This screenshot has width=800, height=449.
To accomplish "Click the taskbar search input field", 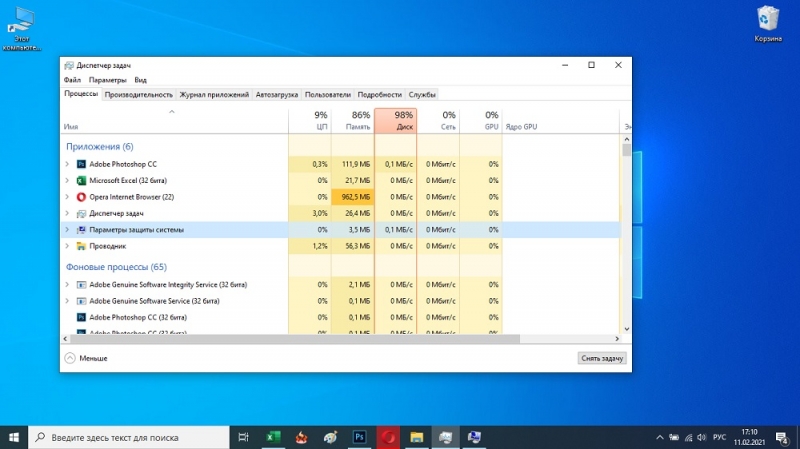I will pos(129,437).
